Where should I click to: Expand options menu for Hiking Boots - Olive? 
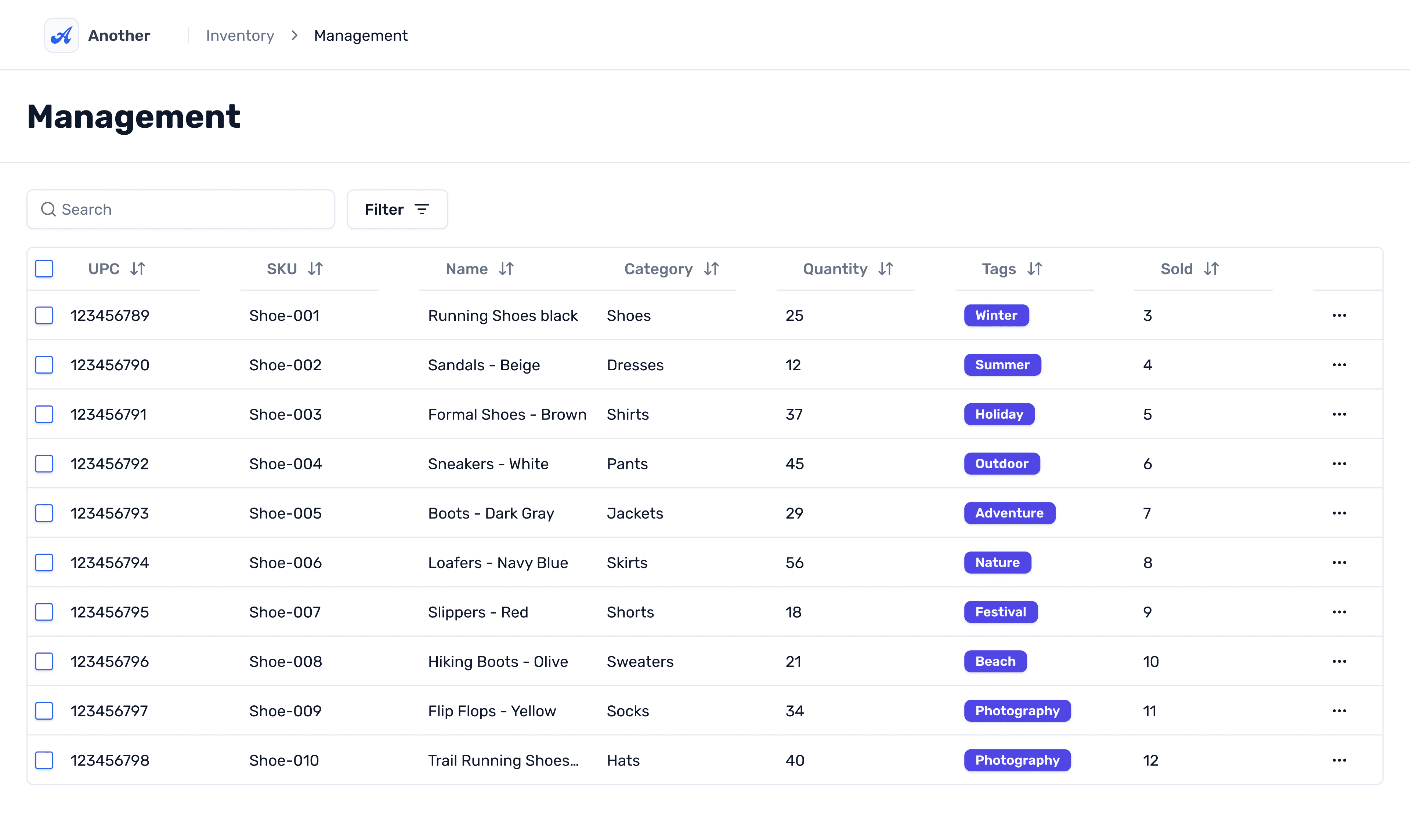(x=1339, y=661)
